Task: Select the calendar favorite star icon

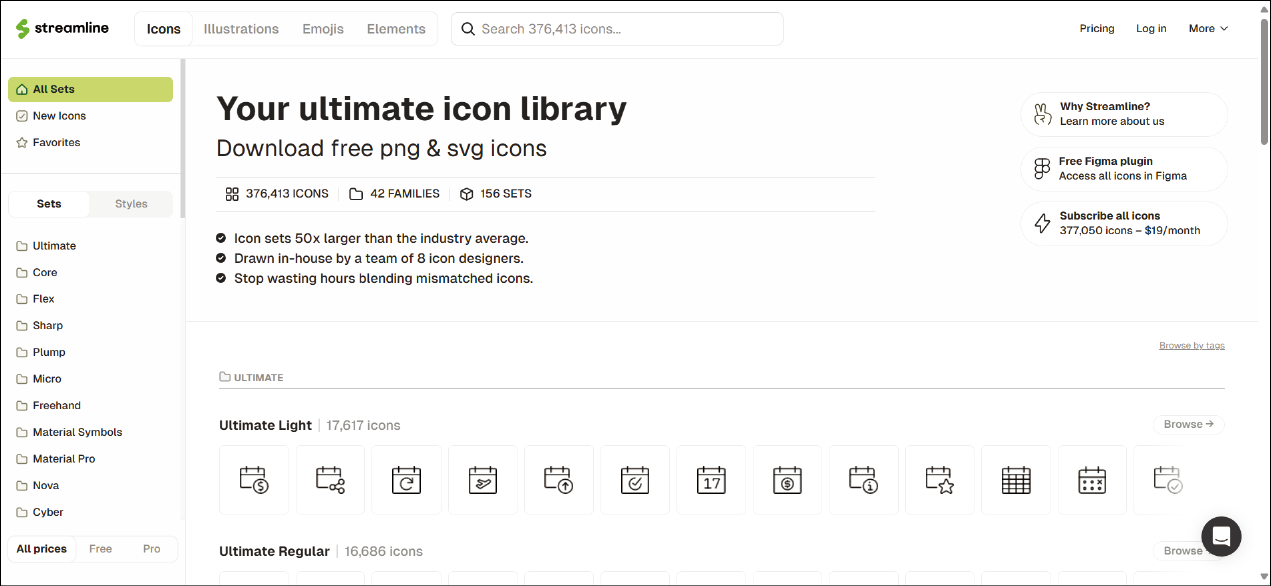Action: (939, 480)
